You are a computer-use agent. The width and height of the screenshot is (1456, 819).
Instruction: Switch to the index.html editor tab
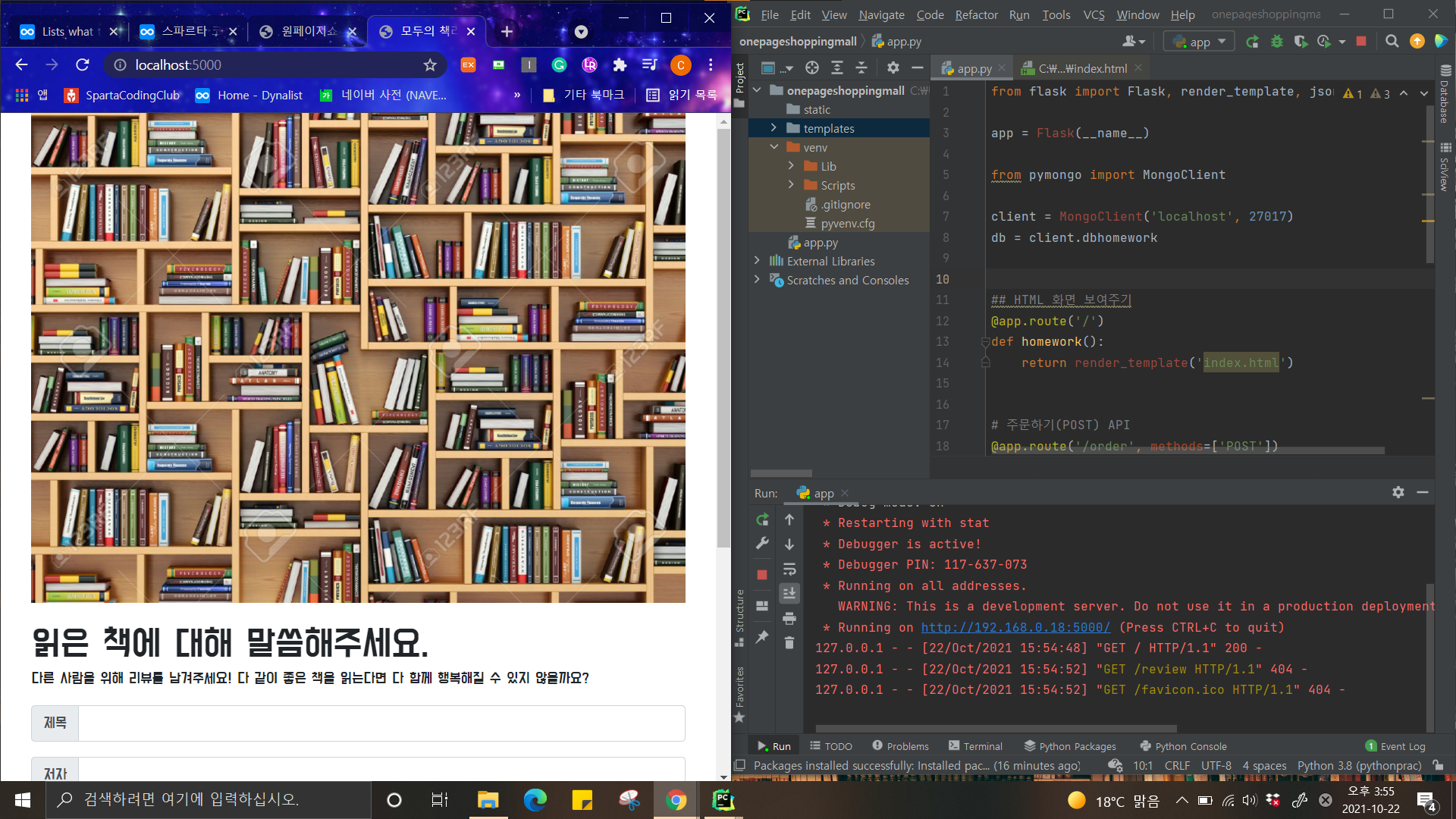click(x=1082, y=68)
